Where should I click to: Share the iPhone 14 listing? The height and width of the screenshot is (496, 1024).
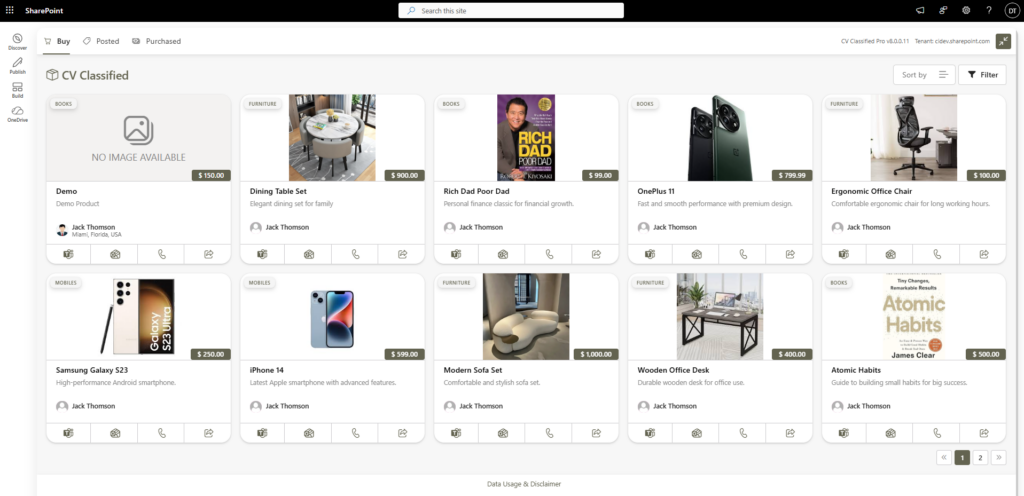click(x=402, y=433)
